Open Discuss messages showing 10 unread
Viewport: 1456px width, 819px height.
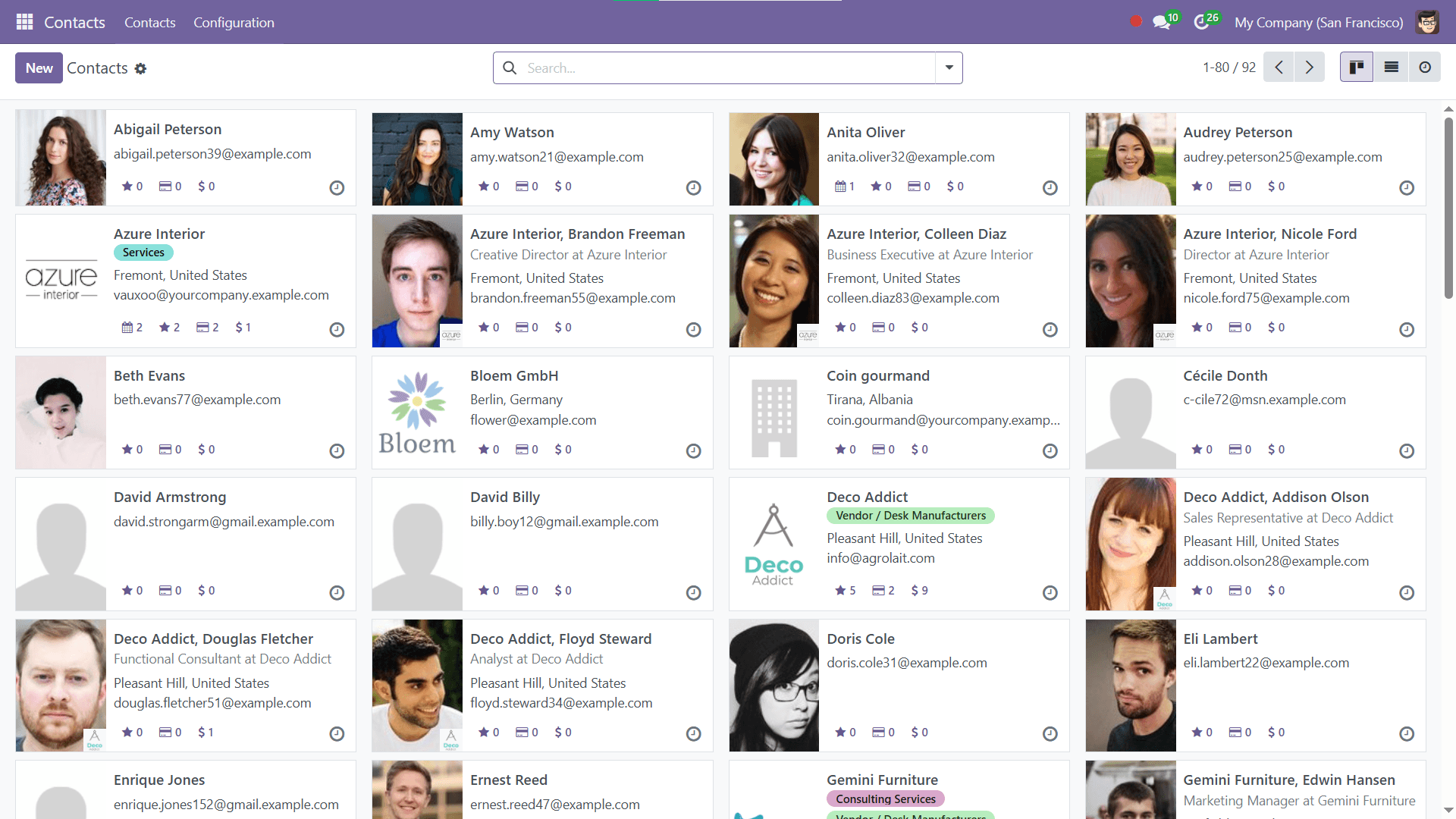click(1161, 22)
